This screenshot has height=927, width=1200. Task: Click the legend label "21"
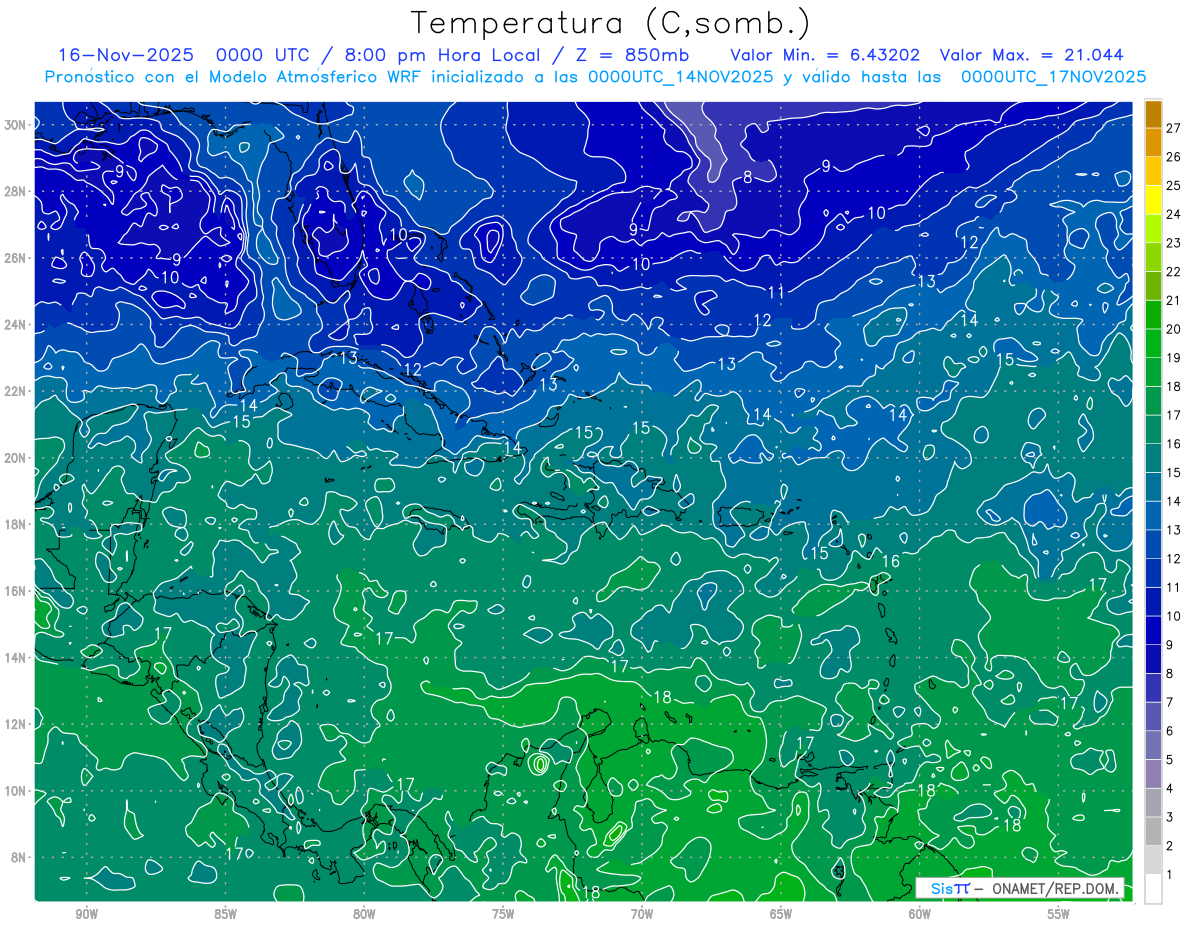(x=1173, y=300)
